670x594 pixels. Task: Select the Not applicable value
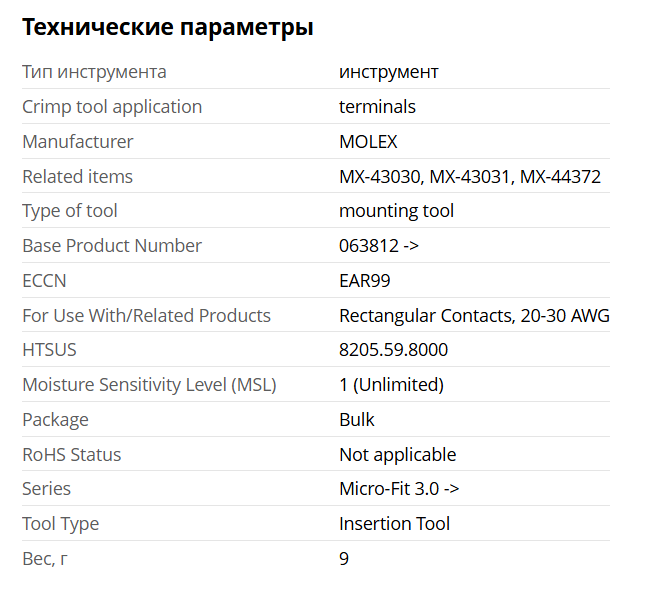(x=397, y=455)
